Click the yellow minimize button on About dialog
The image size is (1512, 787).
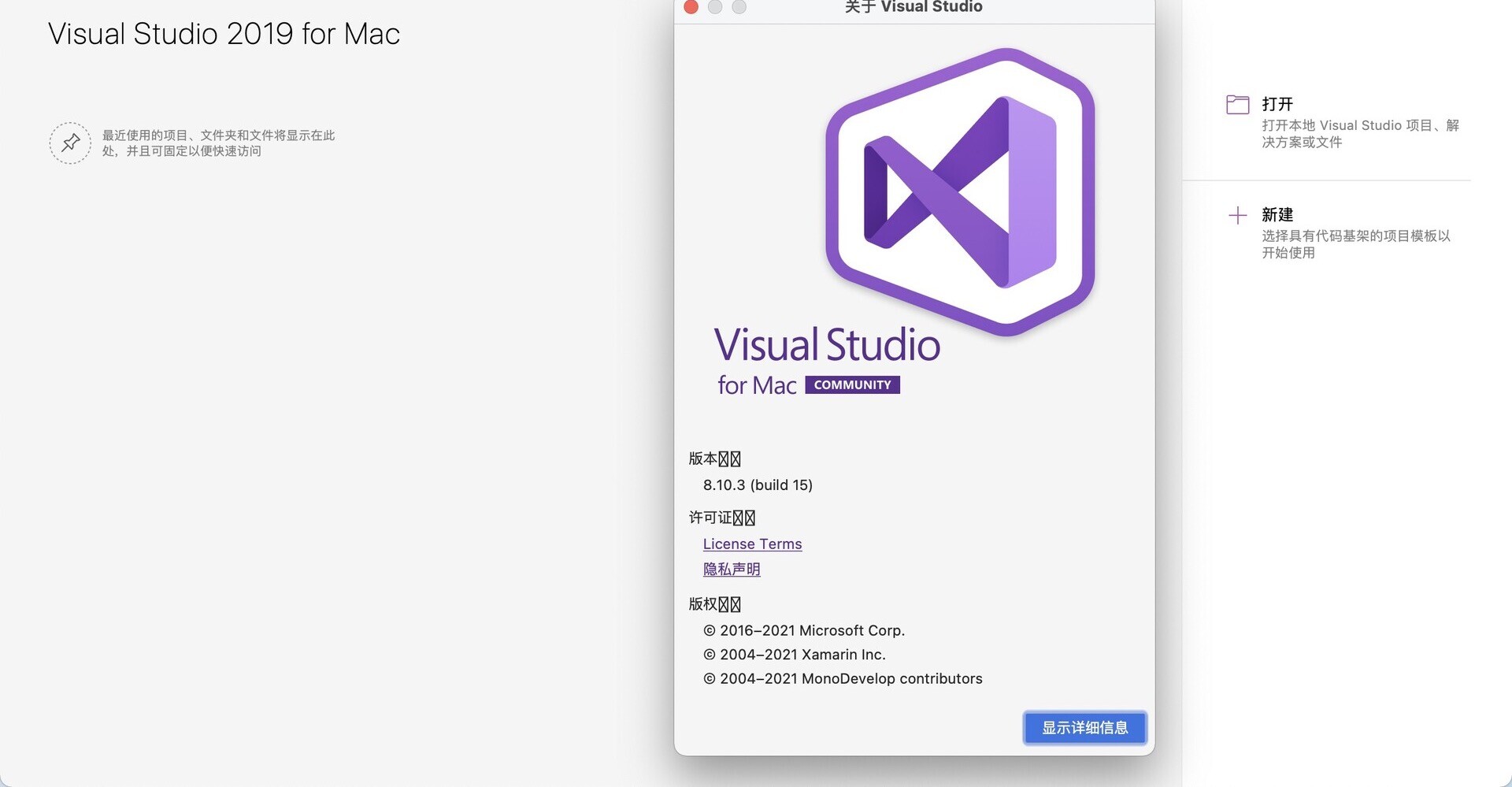tap(715, 8)
